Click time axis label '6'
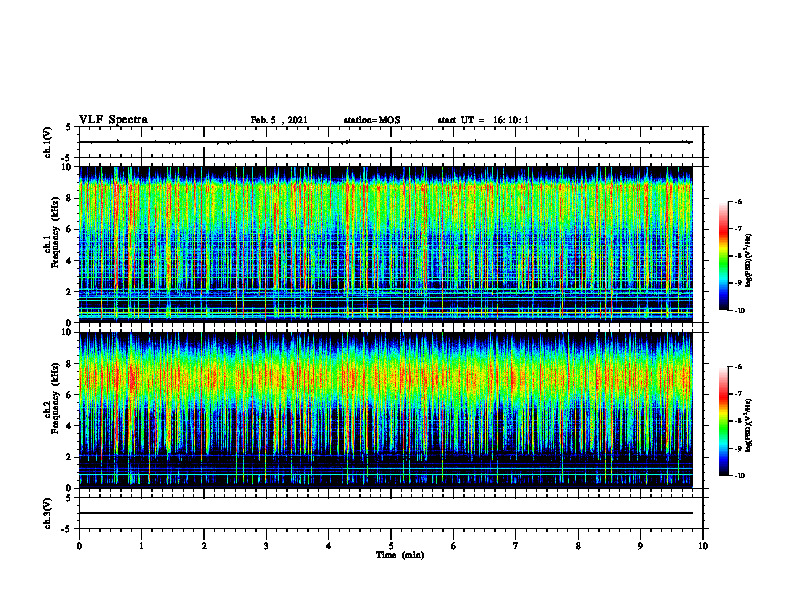The image size is (792, 612). click(454, 546)
